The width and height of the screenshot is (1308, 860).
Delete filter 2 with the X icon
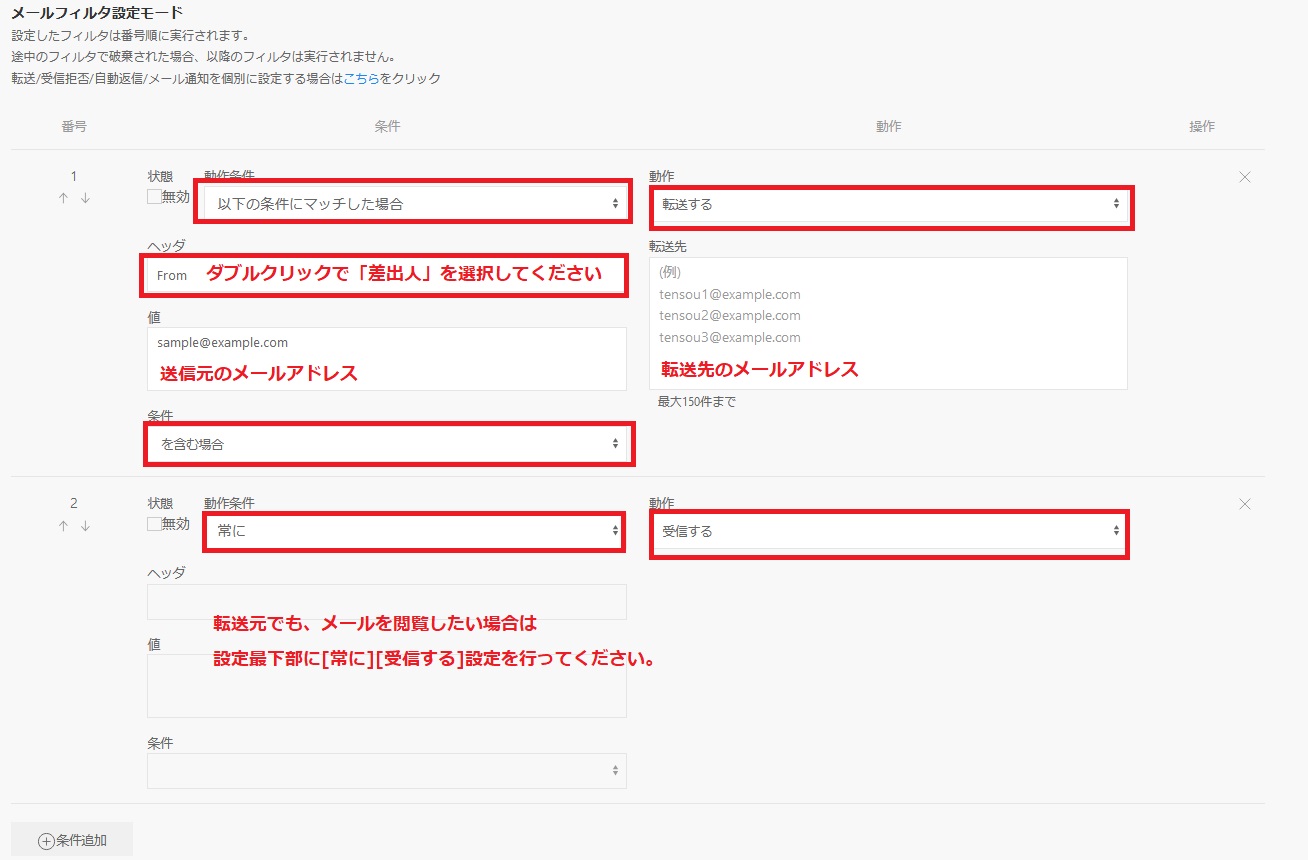click(x=1245, y=505)
